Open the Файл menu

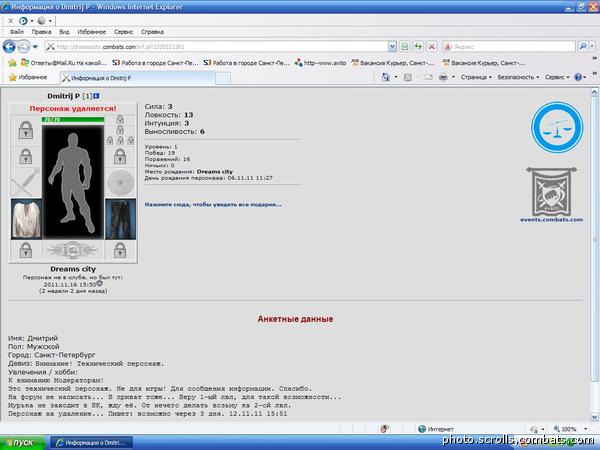click(x=16, y=32)
